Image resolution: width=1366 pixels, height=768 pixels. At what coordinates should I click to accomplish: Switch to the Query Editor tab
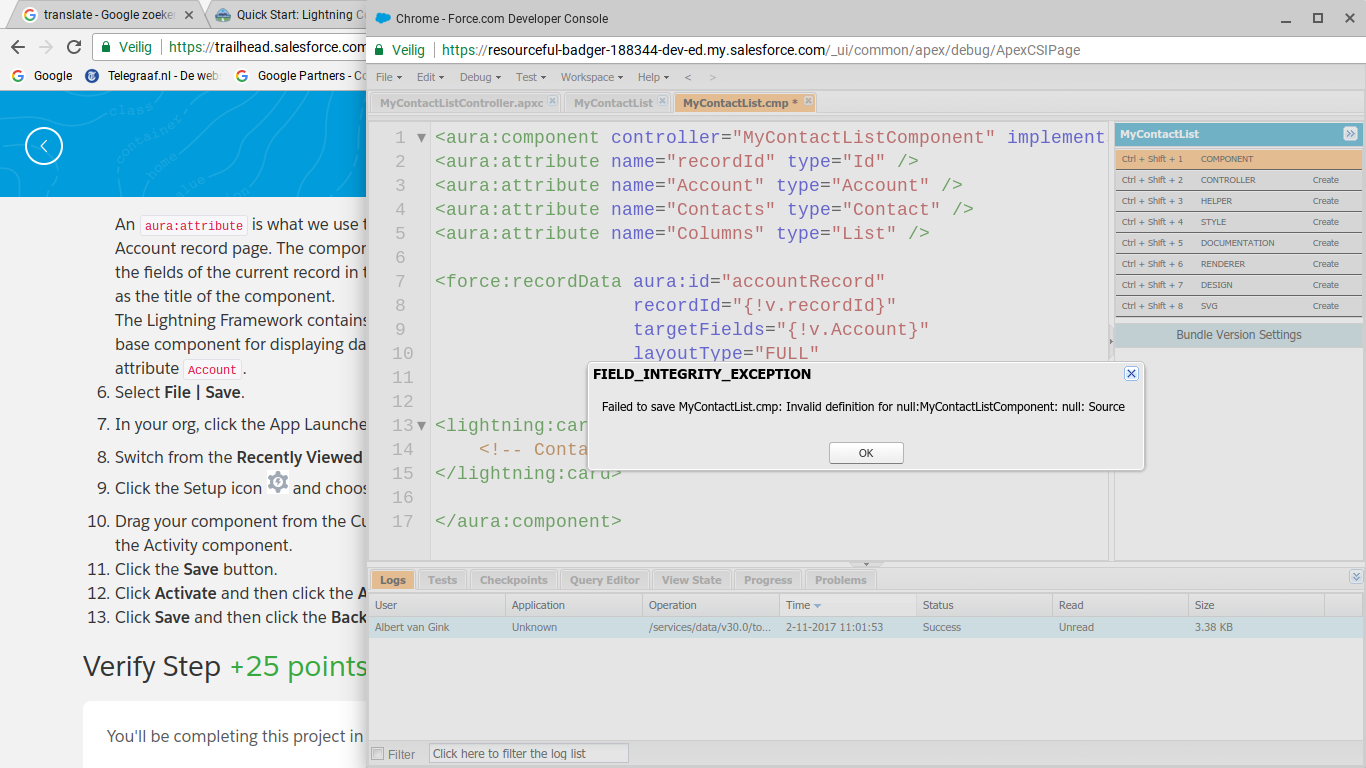coord(604,580)
